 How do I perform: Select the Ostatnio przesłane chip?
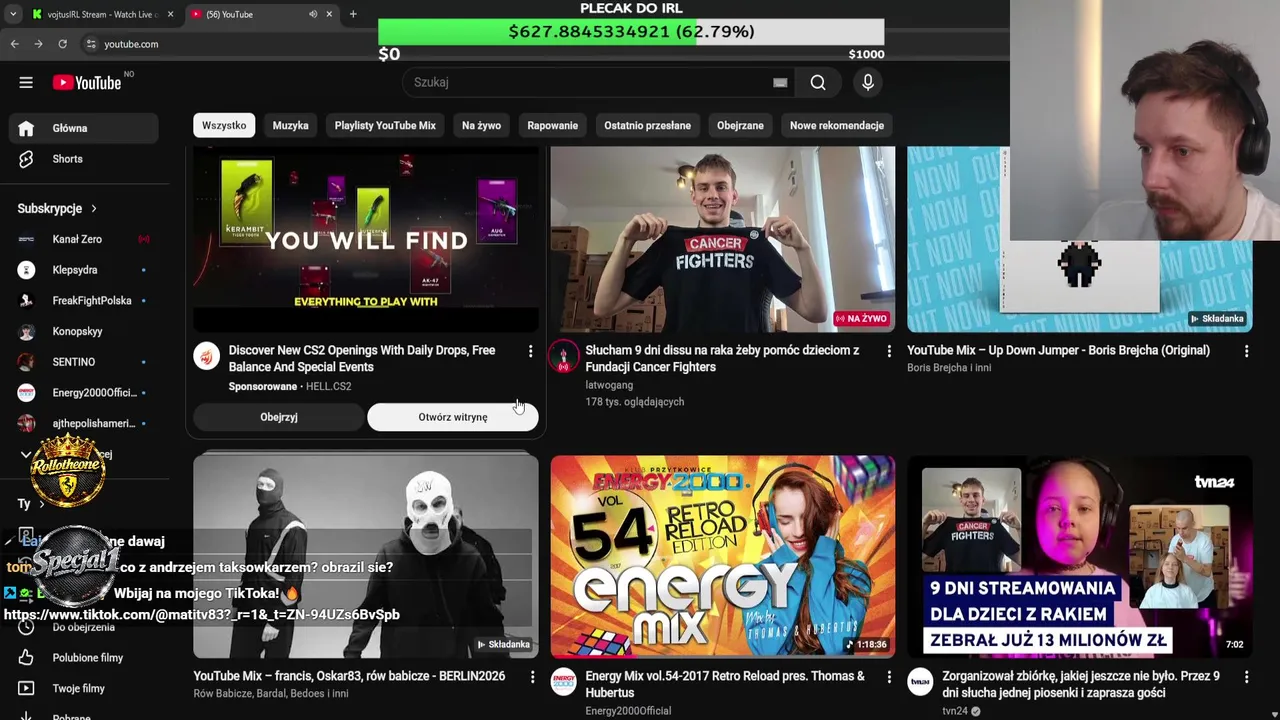[x=647, y=126]
